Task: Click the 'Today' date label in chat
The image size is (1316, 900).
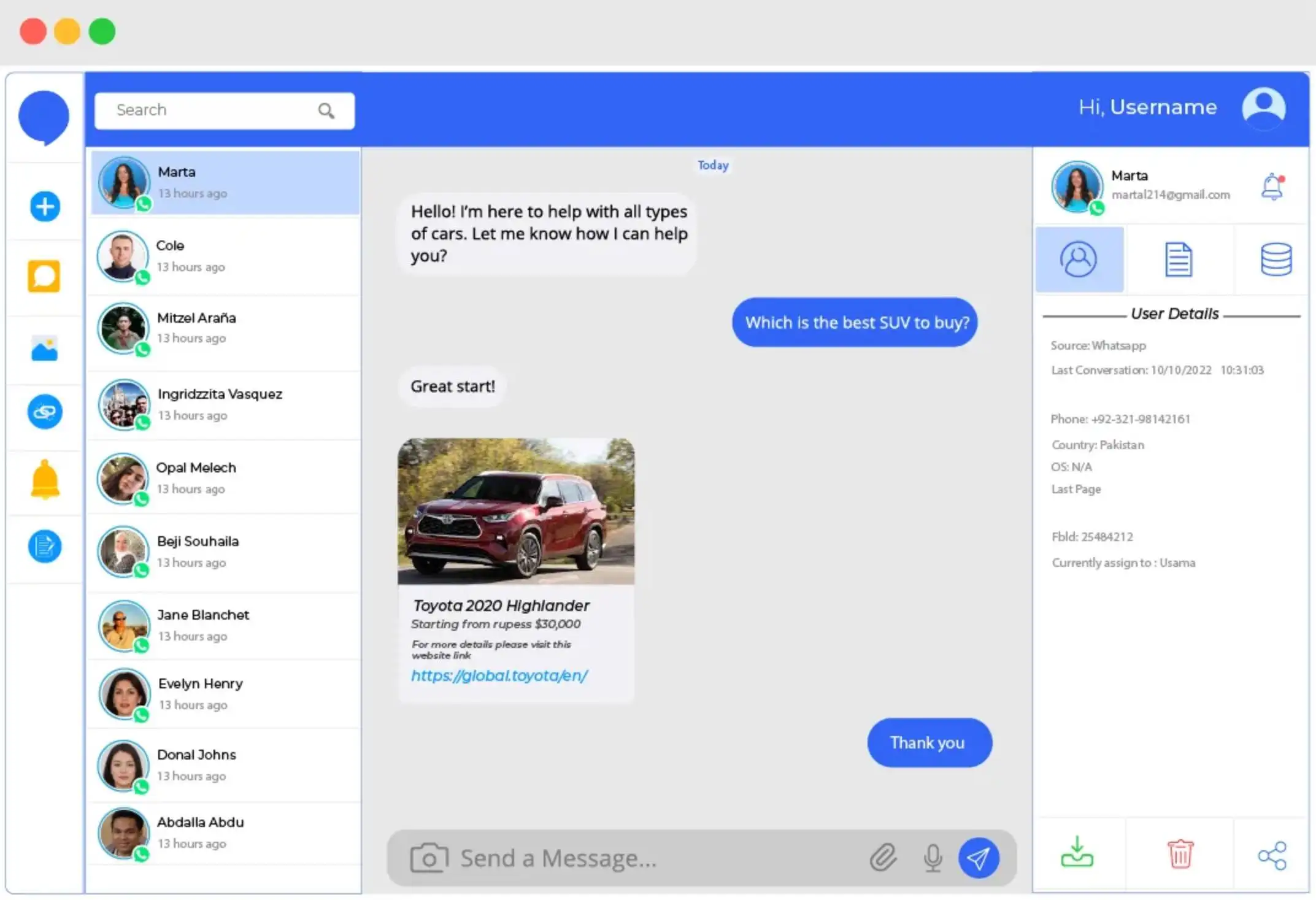Action: coord(713,165)
